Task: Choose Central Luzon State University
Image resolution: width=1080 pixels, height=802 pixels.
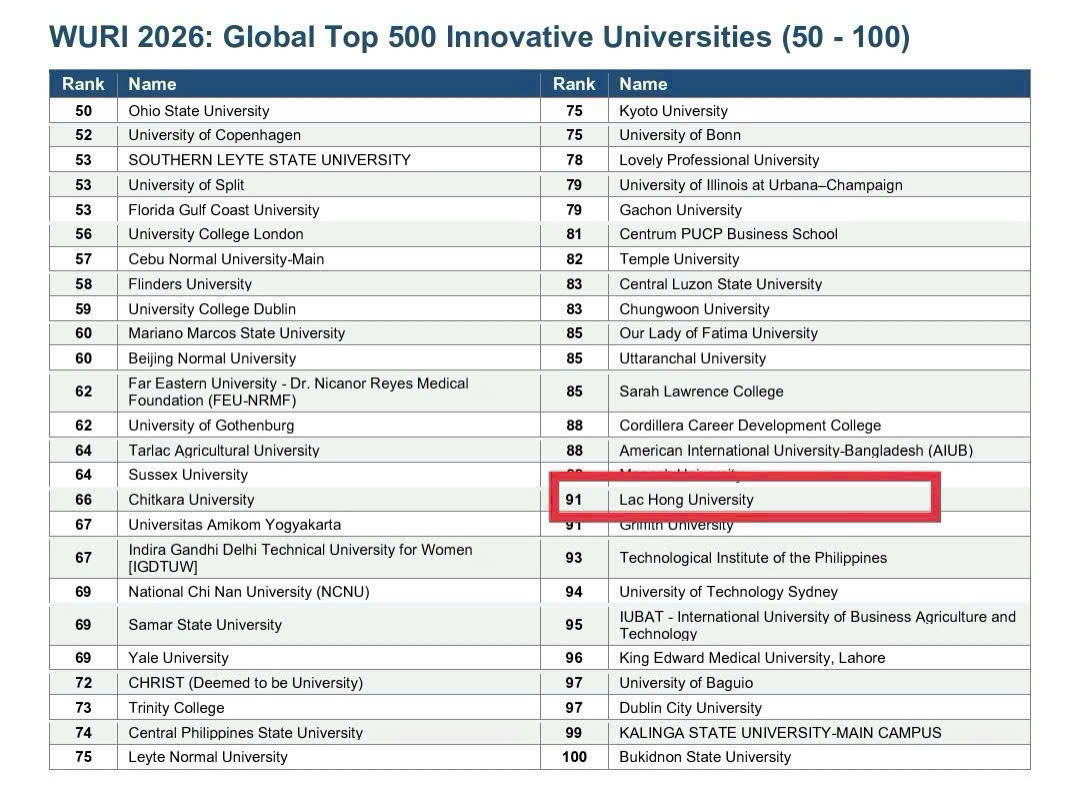Action: [720, 284]
